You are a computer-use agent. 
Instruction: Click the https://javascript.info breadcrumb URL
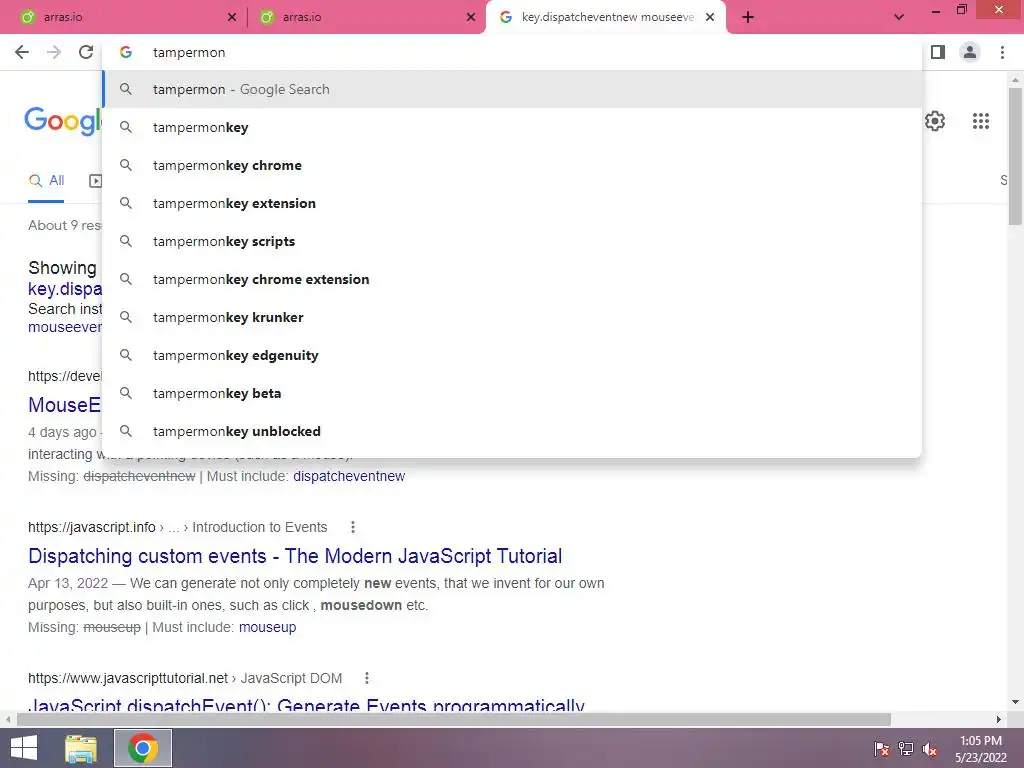(91, 527)
